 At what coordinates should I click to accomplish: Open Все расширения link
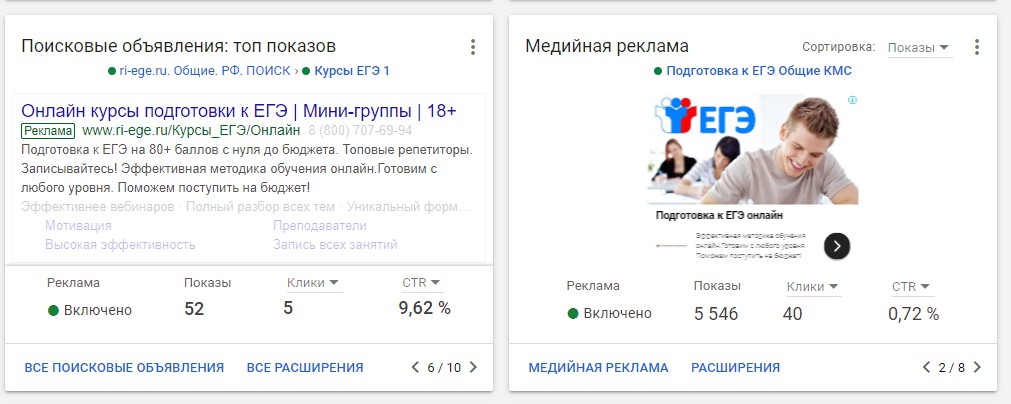(305, 367)
